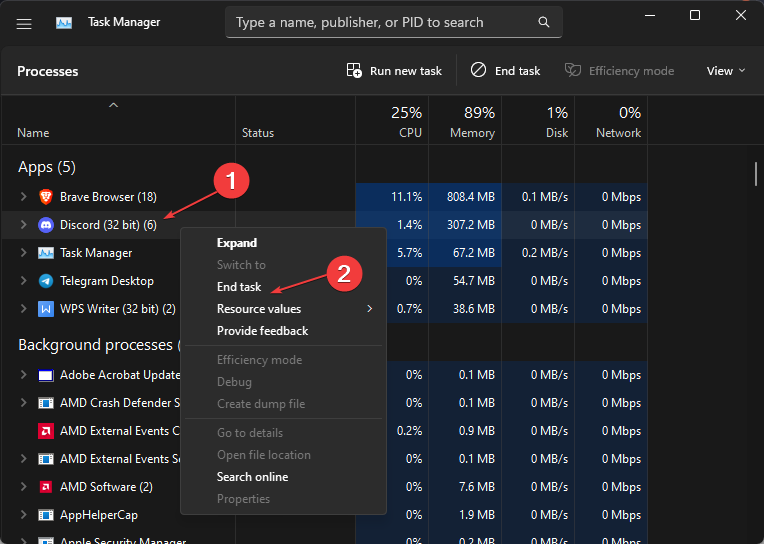Expand the AMD Software (2) group

(23, 486)
